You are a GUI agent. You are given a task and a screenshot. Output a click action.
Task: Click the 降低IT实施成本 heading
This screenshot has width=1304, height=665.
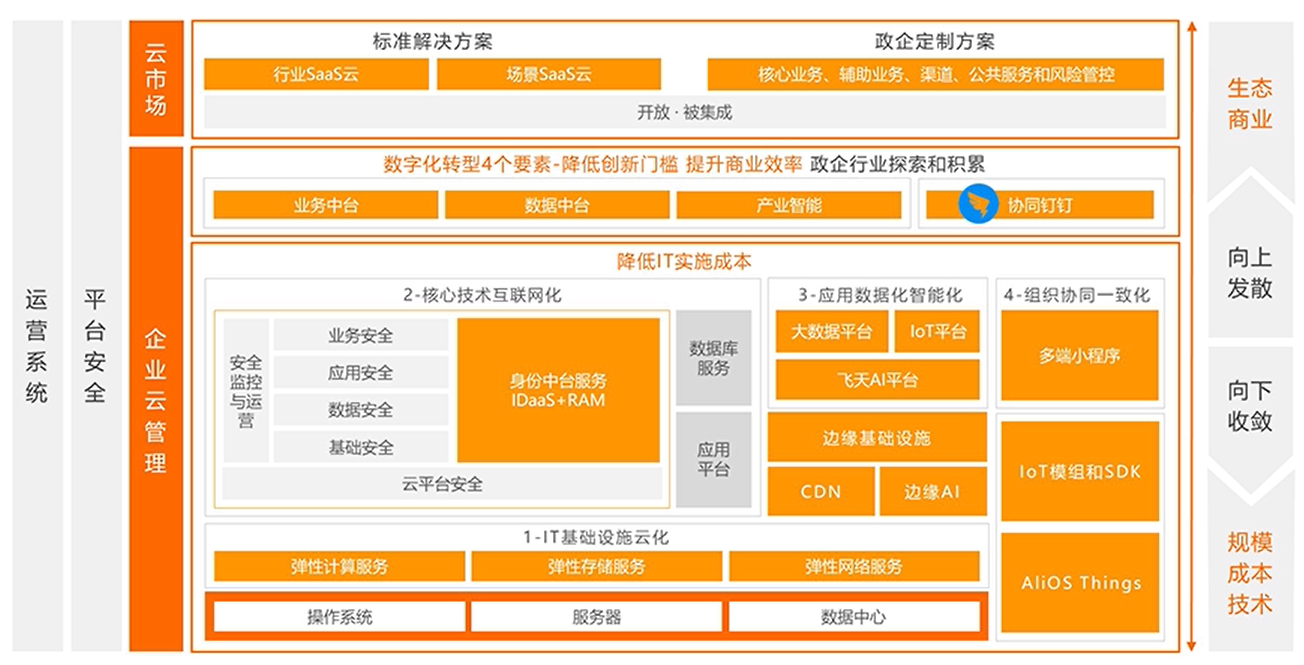point(684,261)
